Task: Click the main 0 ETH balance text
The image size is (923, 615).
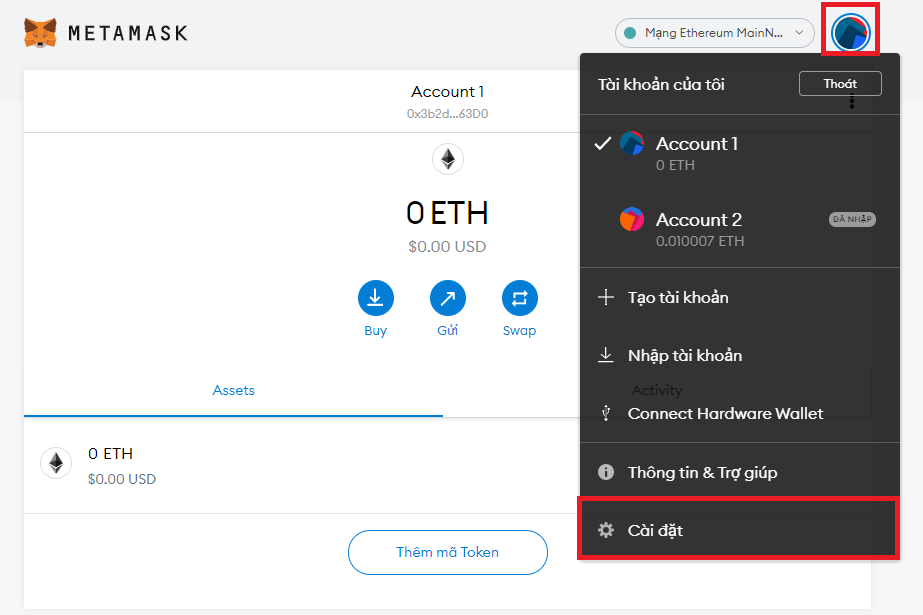Action: tap(447, 212)
